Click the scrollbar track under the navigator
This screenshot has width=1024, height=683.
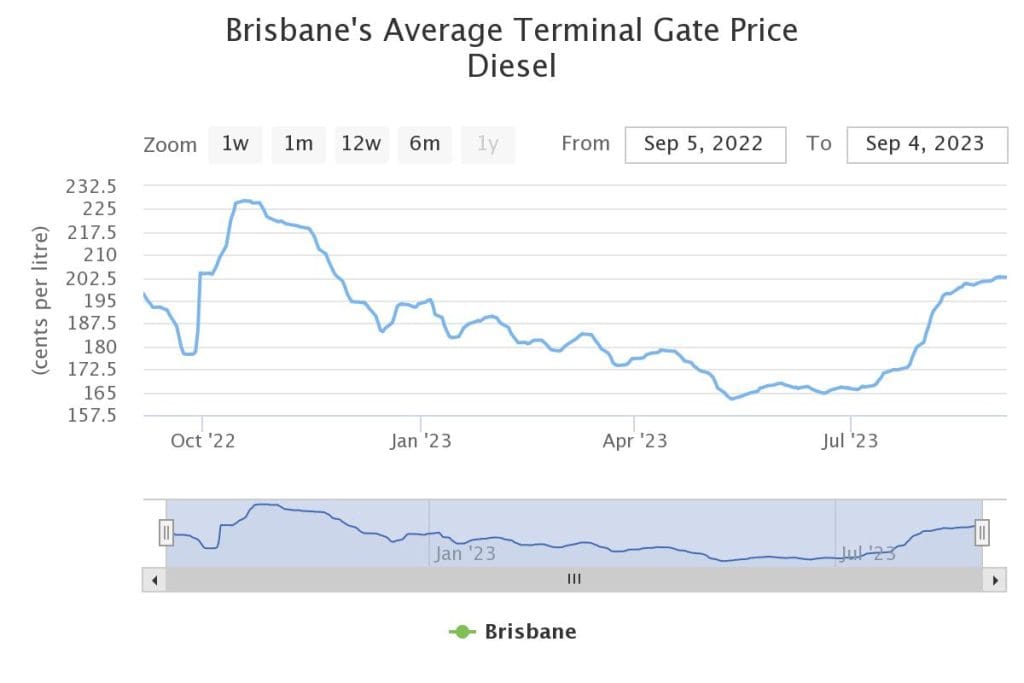(x=350, y=579)
